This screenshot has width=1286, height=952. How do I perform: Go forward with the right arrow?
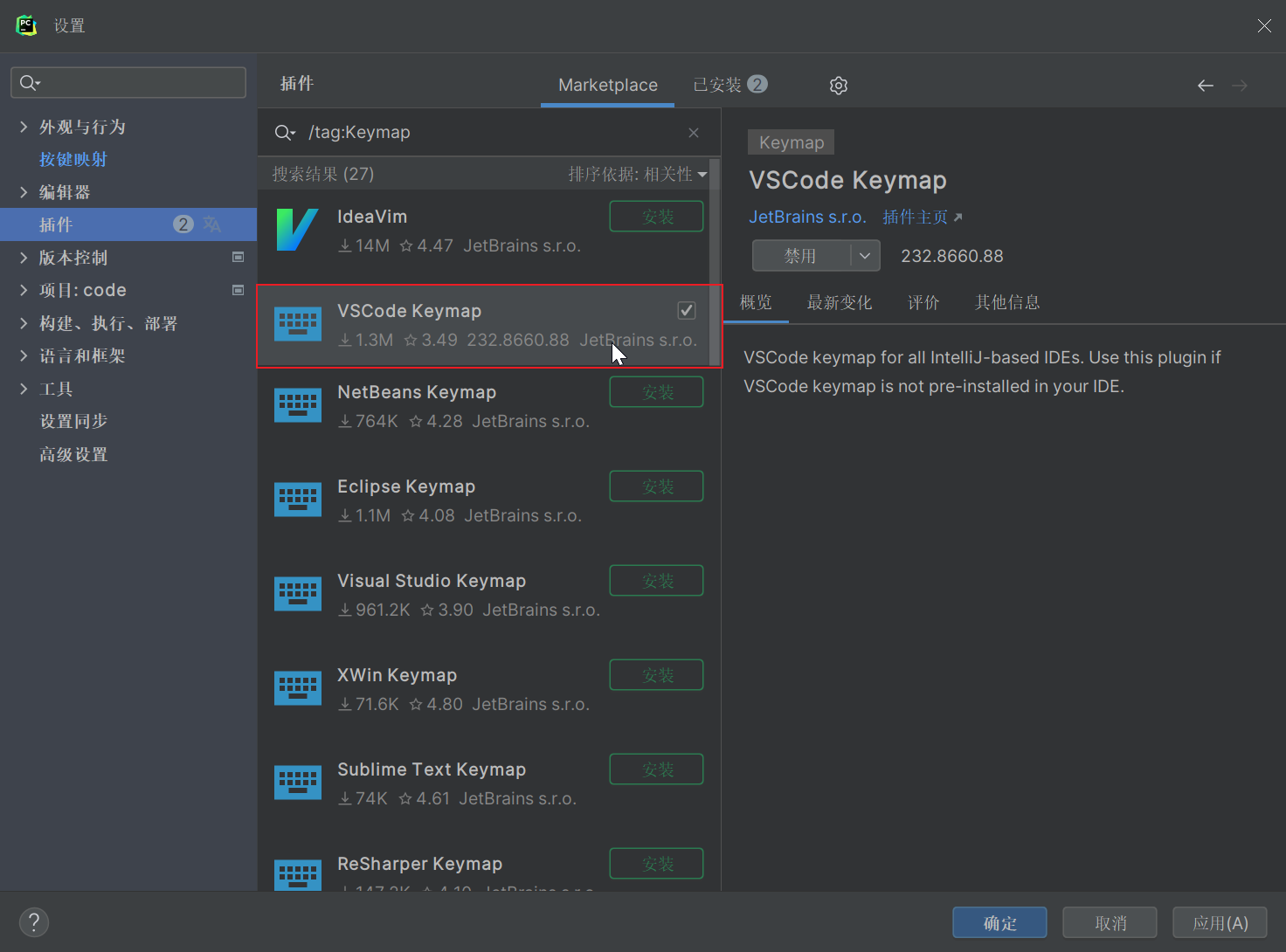1240,85
